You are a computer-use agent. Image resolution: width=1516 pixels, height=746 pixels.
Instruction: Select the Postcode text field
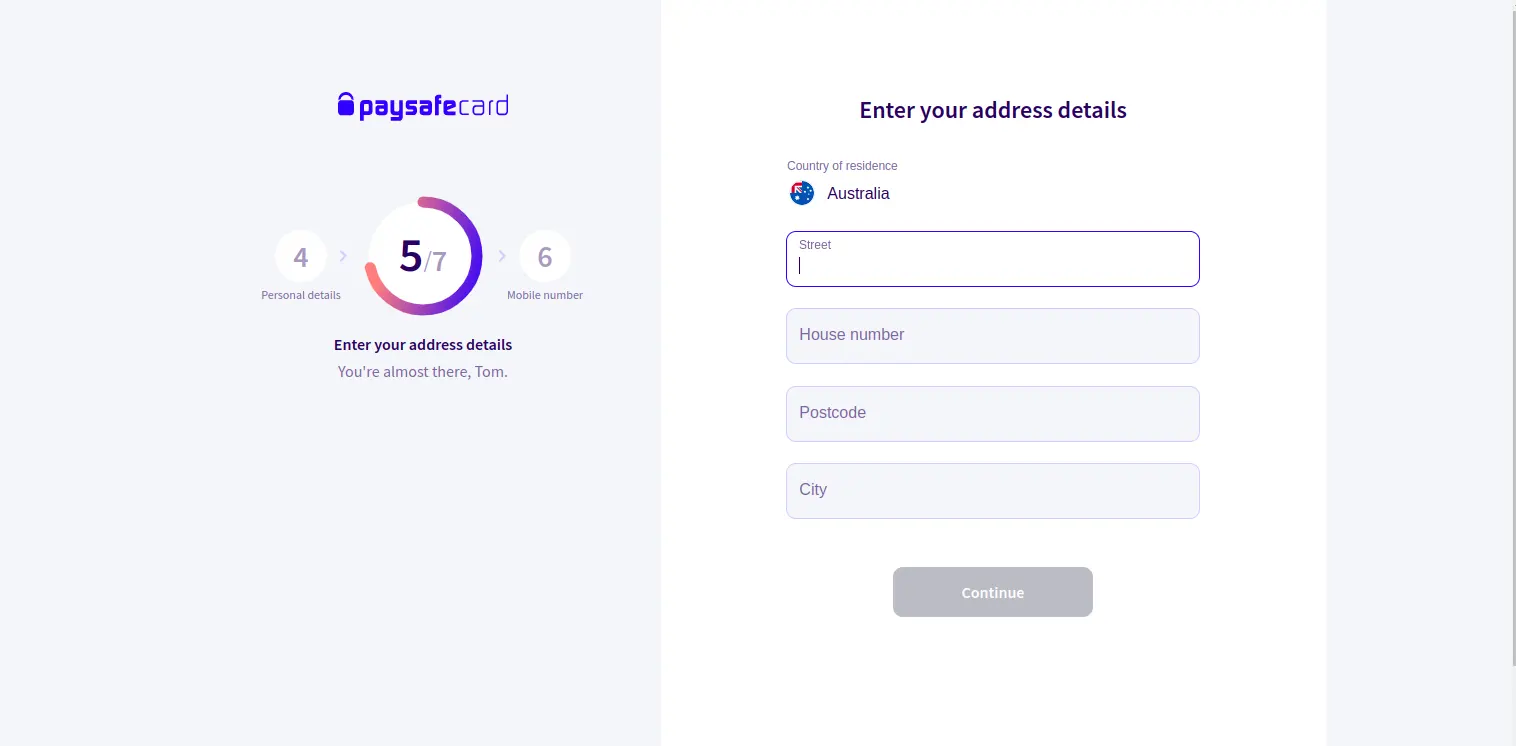point(993,414)
